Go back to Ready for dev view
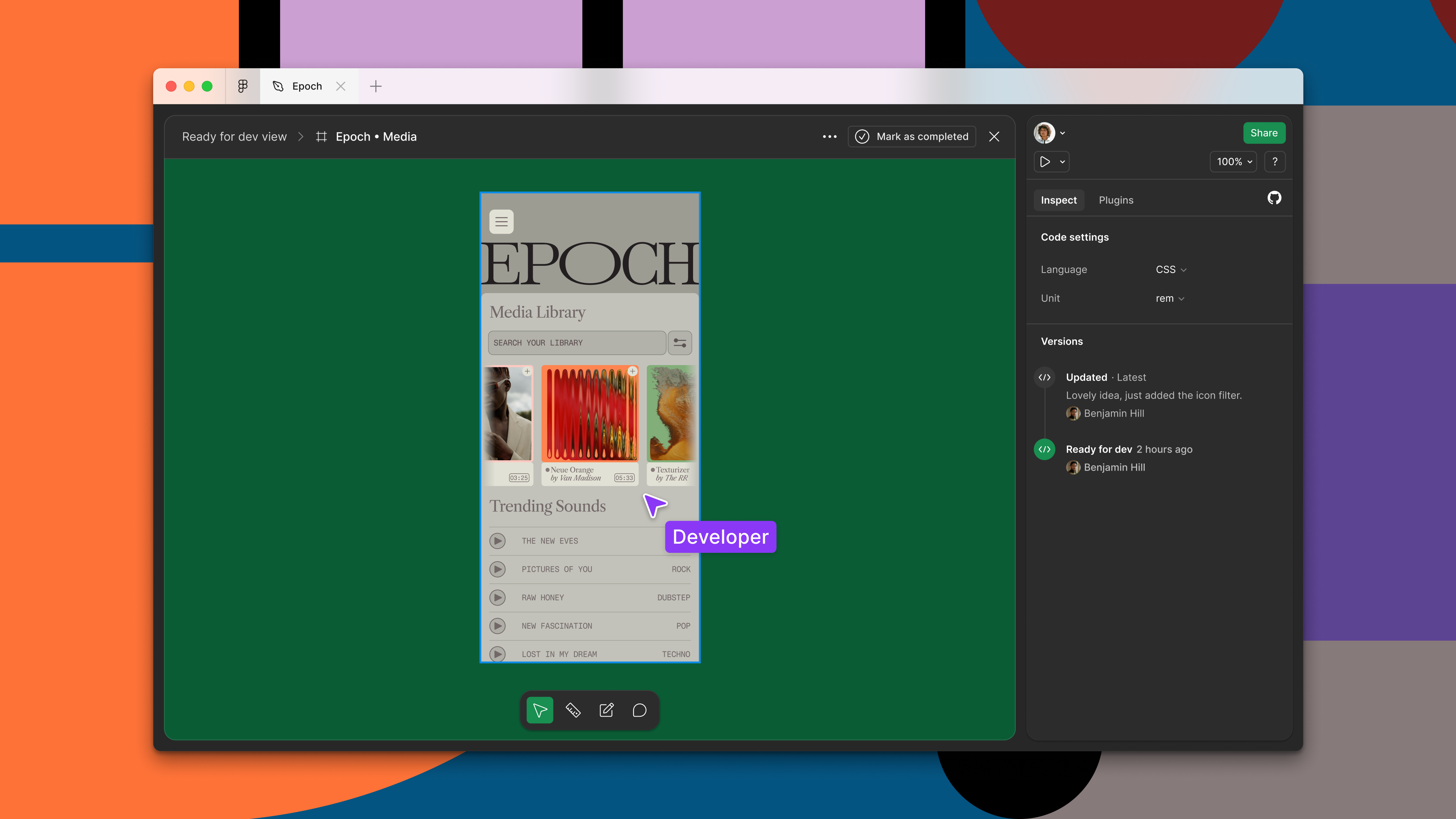The height and width of the screenshot is (819, 1456). 234,137
